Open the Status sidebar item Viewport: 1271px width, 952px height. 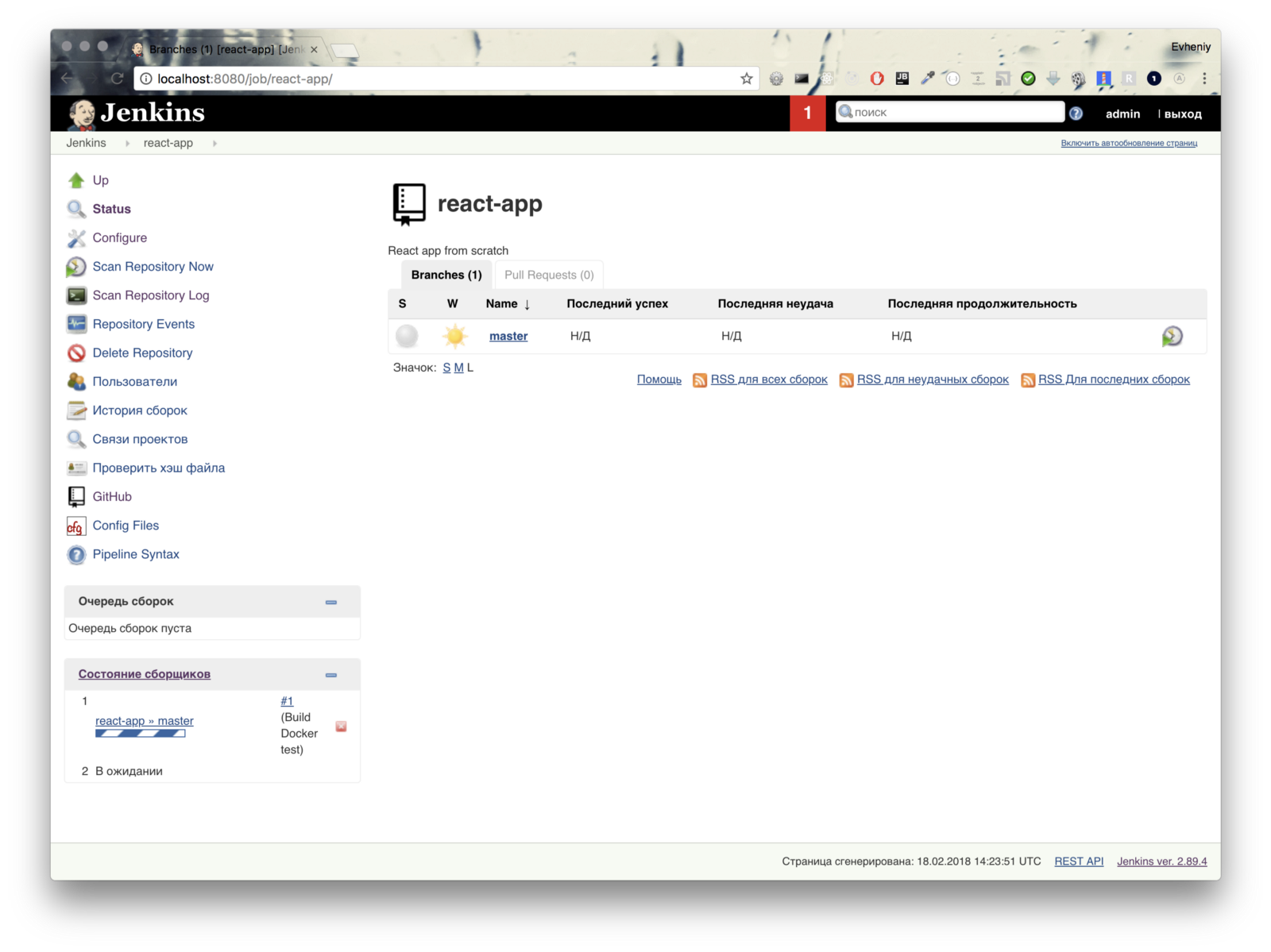pyautogui.click(x=111, y=209)
